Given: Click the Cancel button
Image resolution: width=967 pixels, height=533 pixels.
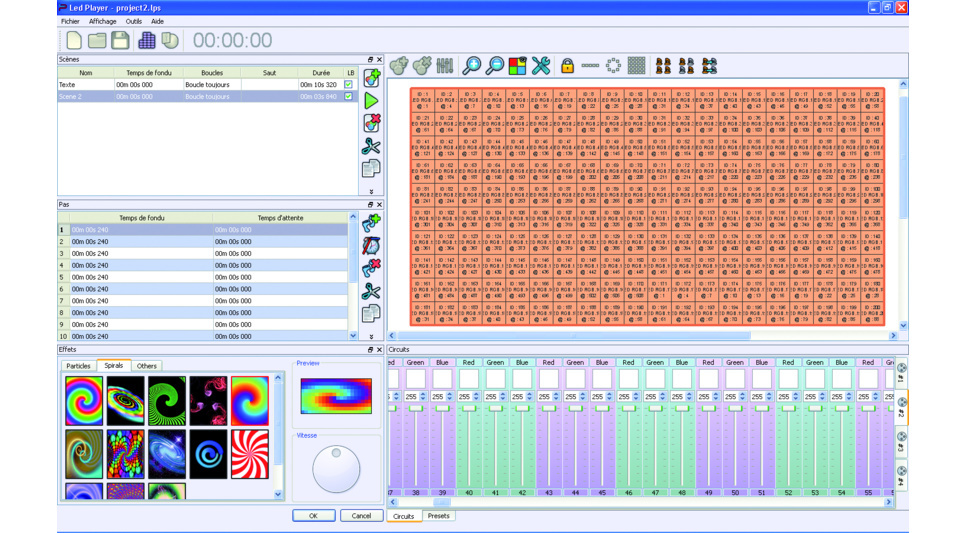Looking at the screenshot, I should point(361,516).
